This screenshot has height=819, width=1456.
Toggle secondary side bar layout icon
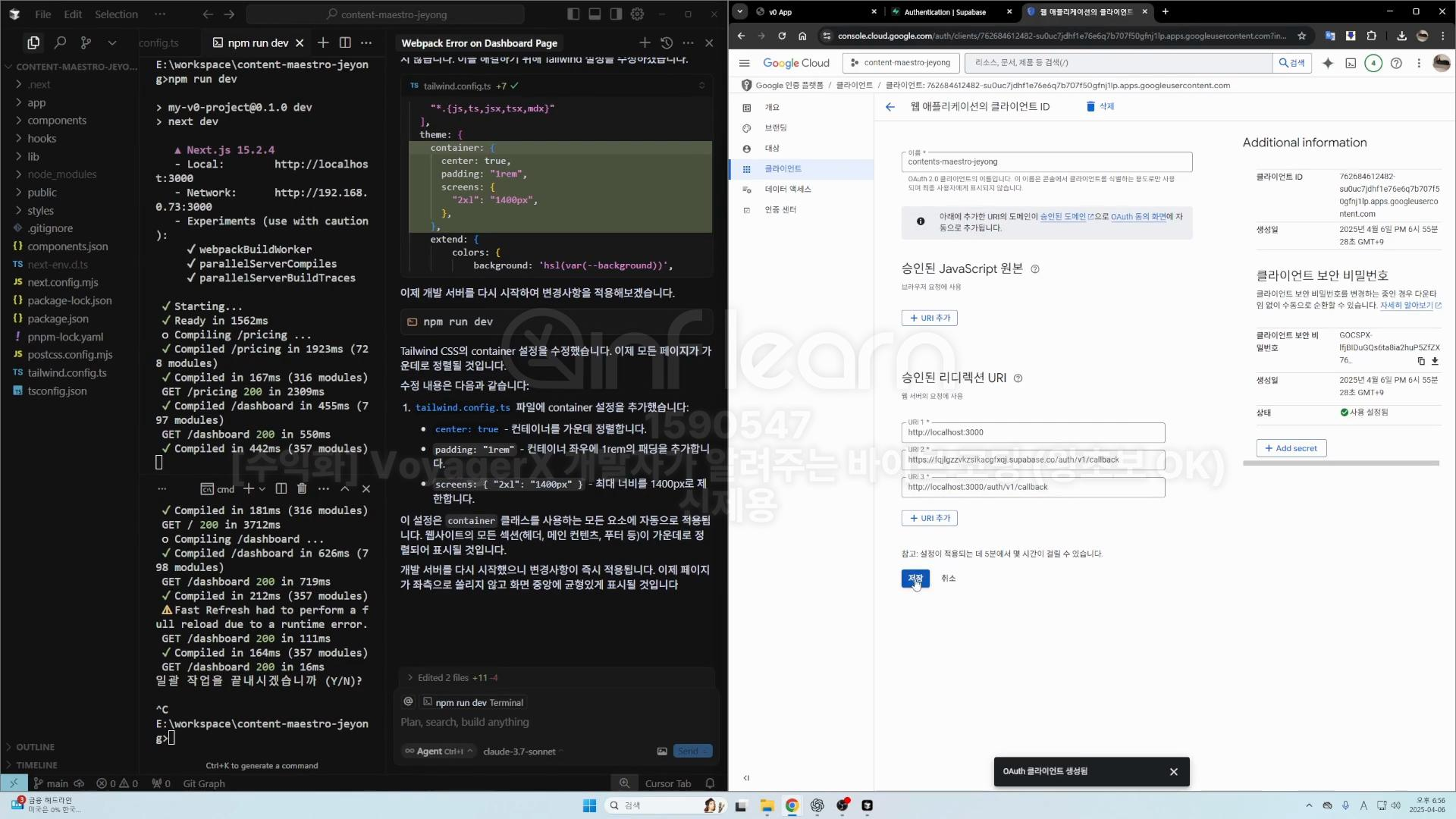coord(616,14)
